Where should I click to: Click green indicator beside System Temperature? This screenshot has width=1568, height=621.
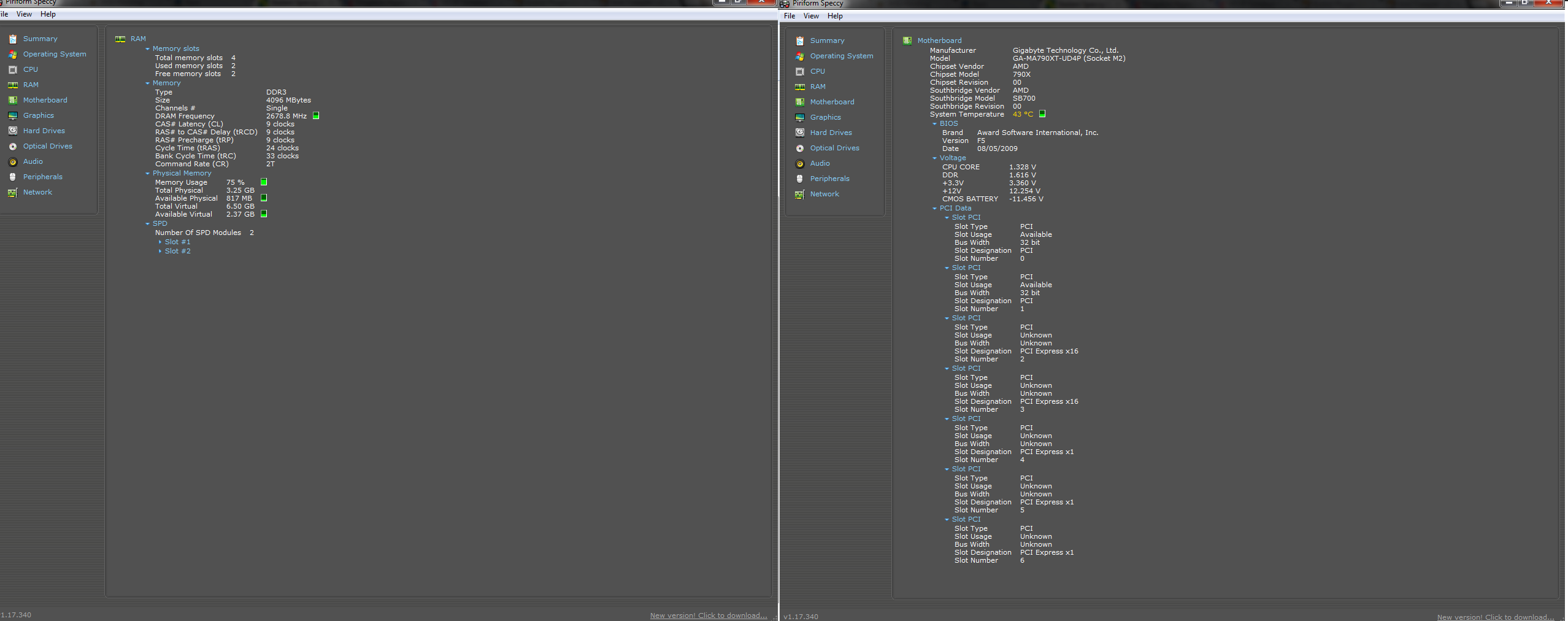tap(1042, 114)
